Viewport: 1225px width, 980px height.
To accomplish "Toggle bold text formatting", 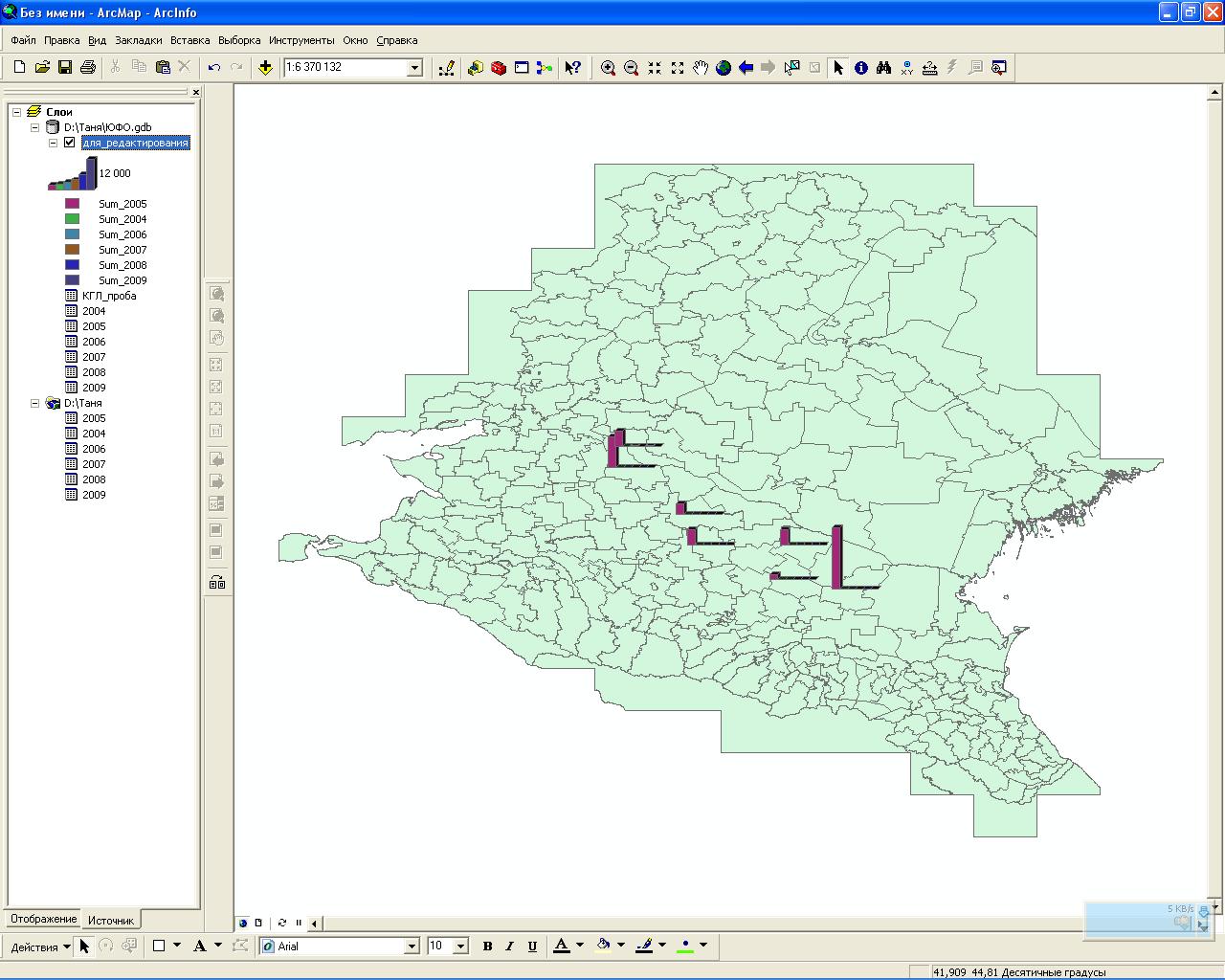I will pyautogui.click(x=487, y=946).
